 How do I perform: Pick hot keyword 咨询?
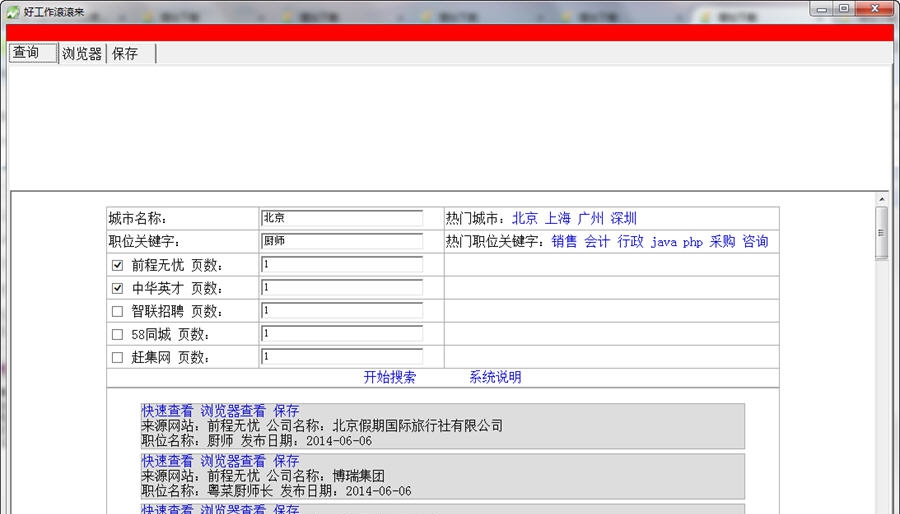click(x=755, y=242)
